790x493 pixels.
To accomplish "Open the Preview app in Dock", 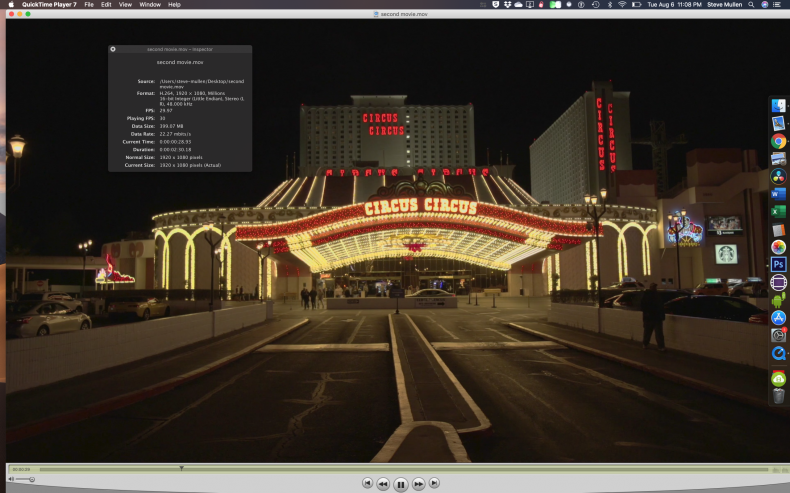I will pos(778,123).
